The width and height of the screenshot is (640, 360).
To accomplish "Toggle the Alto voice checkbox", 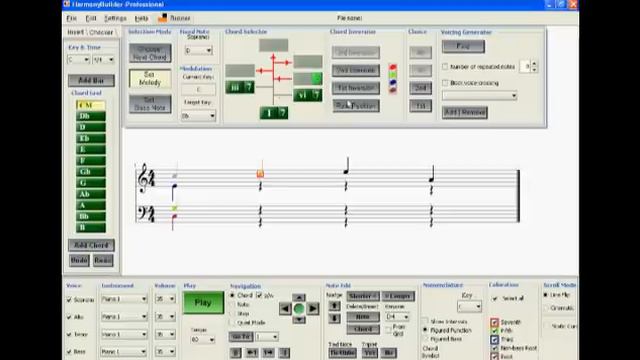I will [69, 317].
